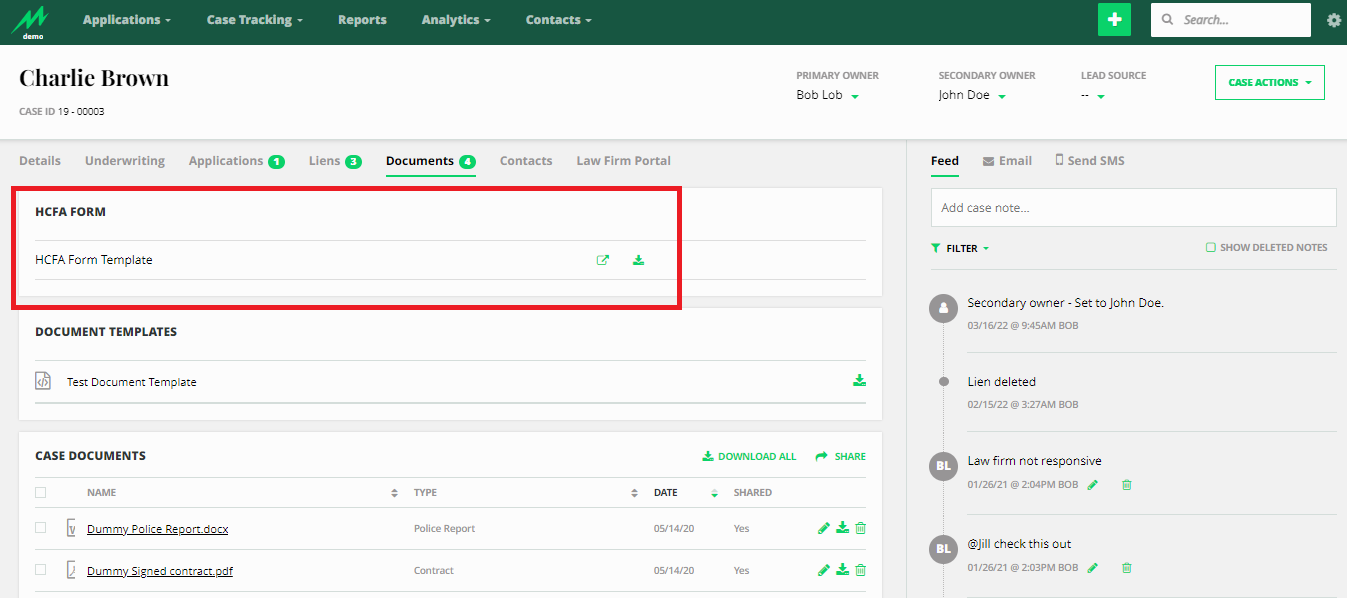Switch to the Law Firm Portal tab
Viewport: 1347px width, 598px height.
click(x=623, y=160)
